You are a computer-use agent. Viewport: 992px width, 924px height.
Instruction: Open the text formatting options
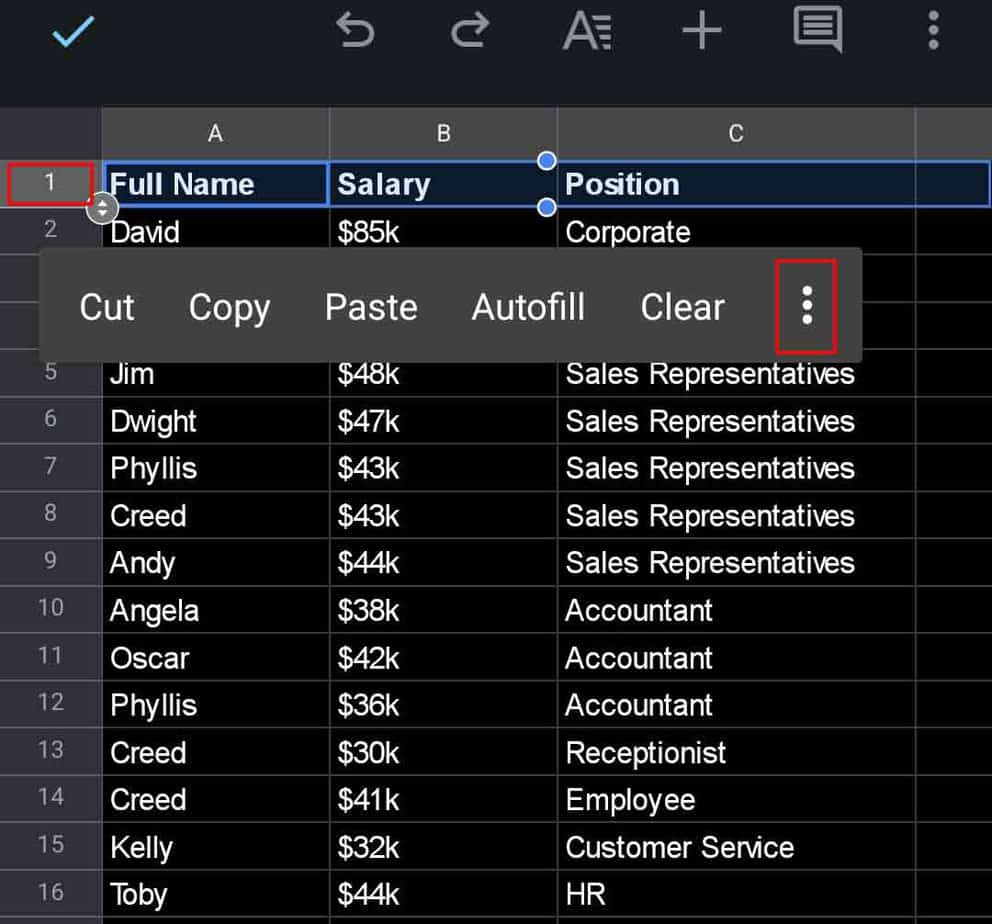pyautogui.click(x=587, y=31)
